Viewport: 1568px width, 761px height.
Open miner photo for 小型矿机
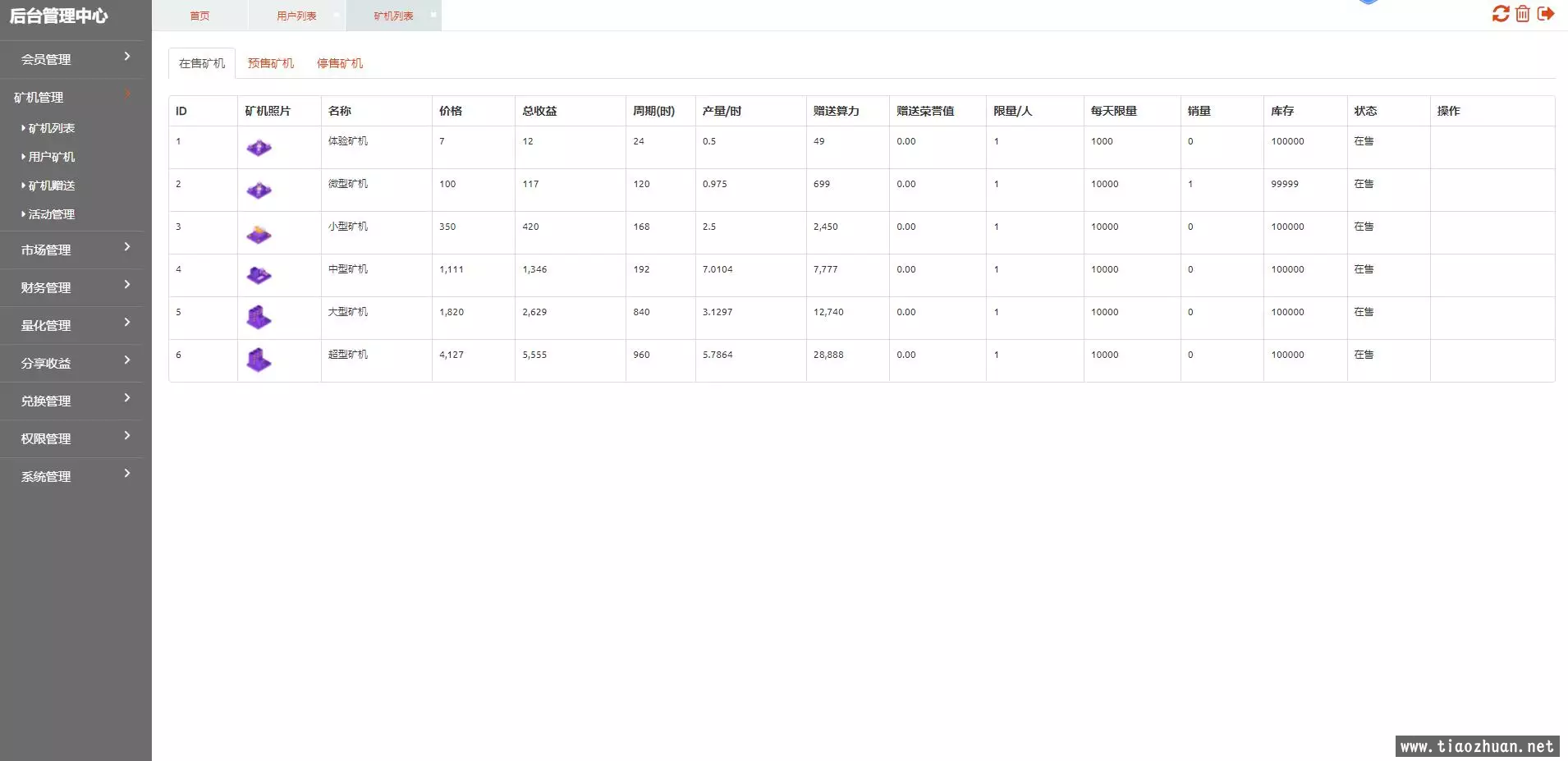(259, 234)
